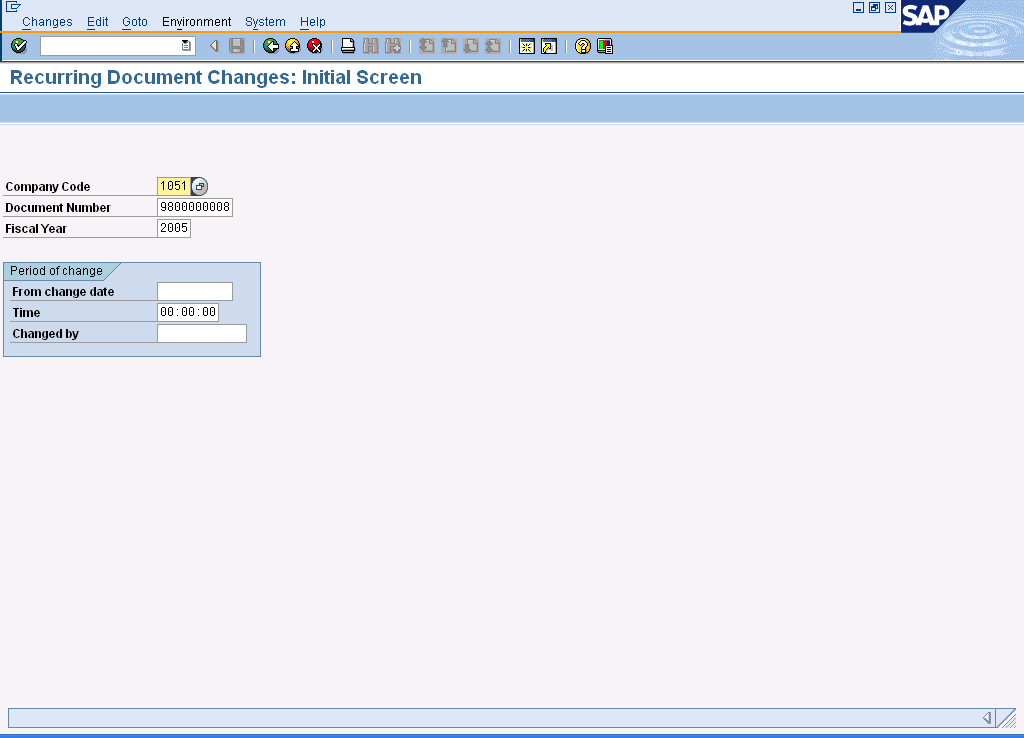The image size is (1024, 738).
Task: Click the Fiscal Year label
Action: (36, 229)
